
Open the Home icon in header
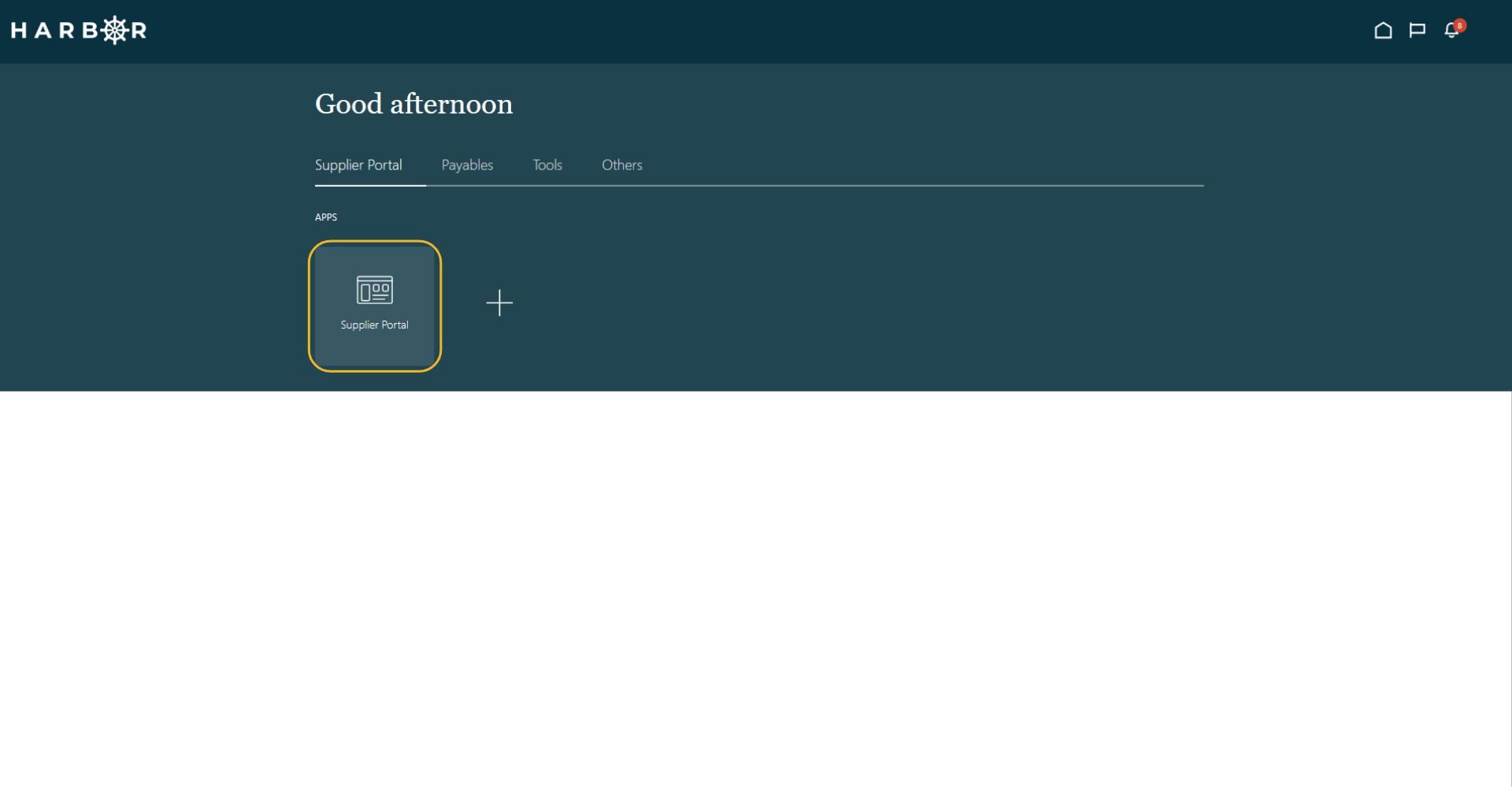tap(1383, 31)
